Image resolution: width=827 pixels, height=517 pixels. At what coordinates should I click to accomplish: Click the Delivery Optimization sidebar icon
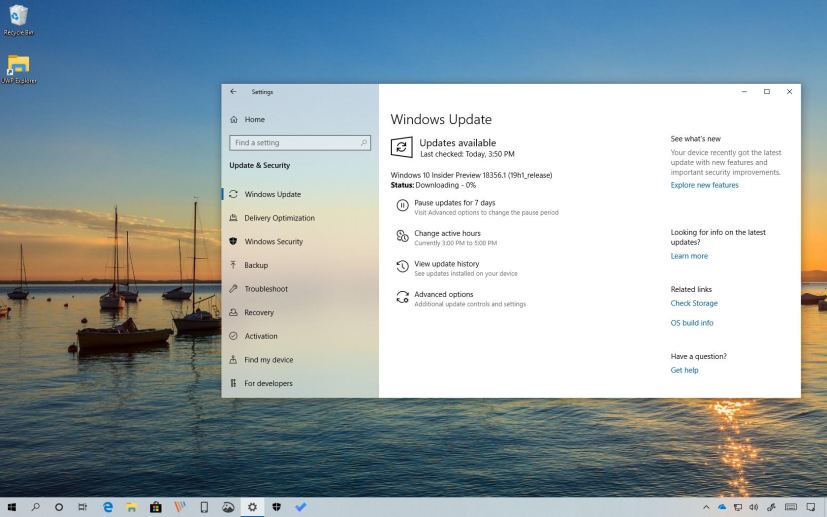[x=233, y=217]
